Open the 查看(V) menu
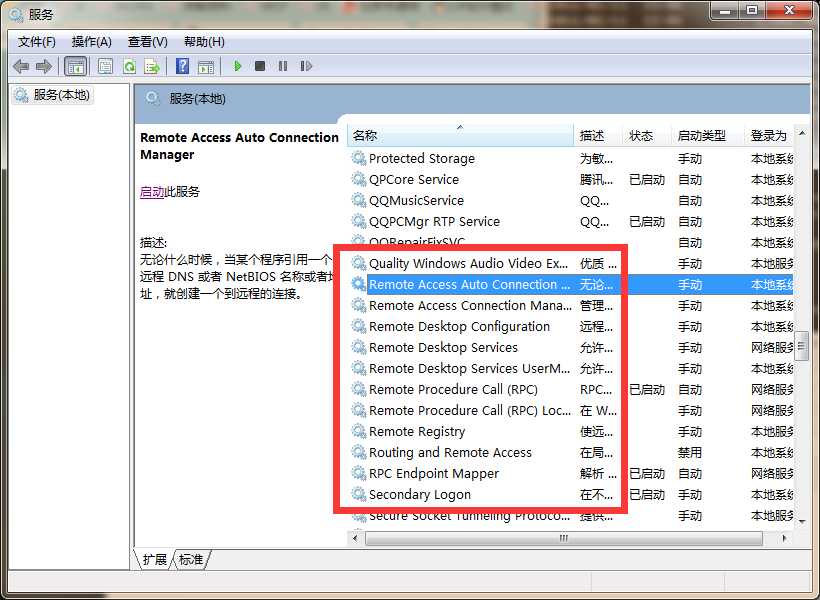Image resolution: width=820 pixels, height=600 pixels. [x=147, y=42]
